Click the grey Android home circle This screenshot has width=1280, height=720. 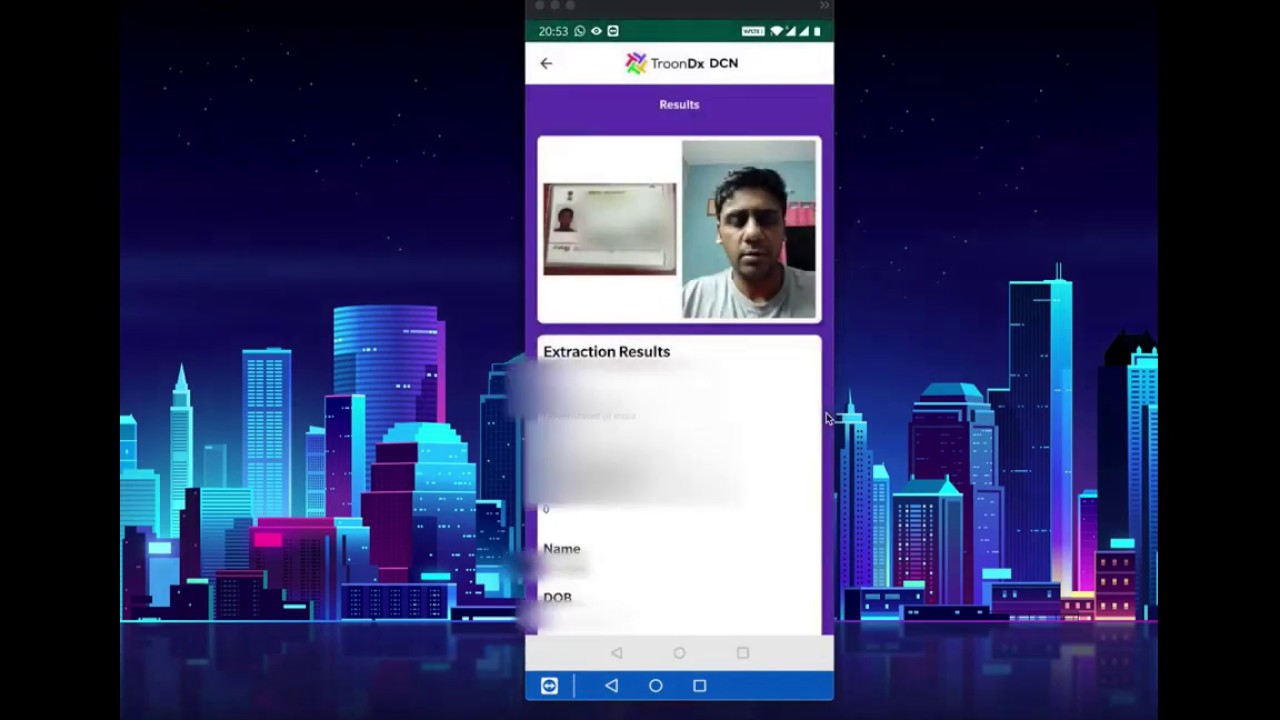coord(679,653)
